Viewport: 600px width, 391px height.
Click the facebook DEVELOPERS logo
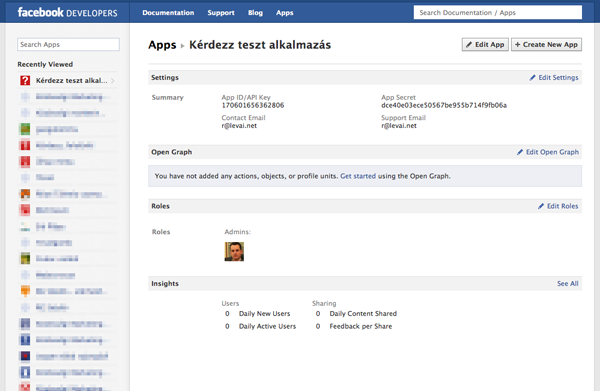(67, 13)
